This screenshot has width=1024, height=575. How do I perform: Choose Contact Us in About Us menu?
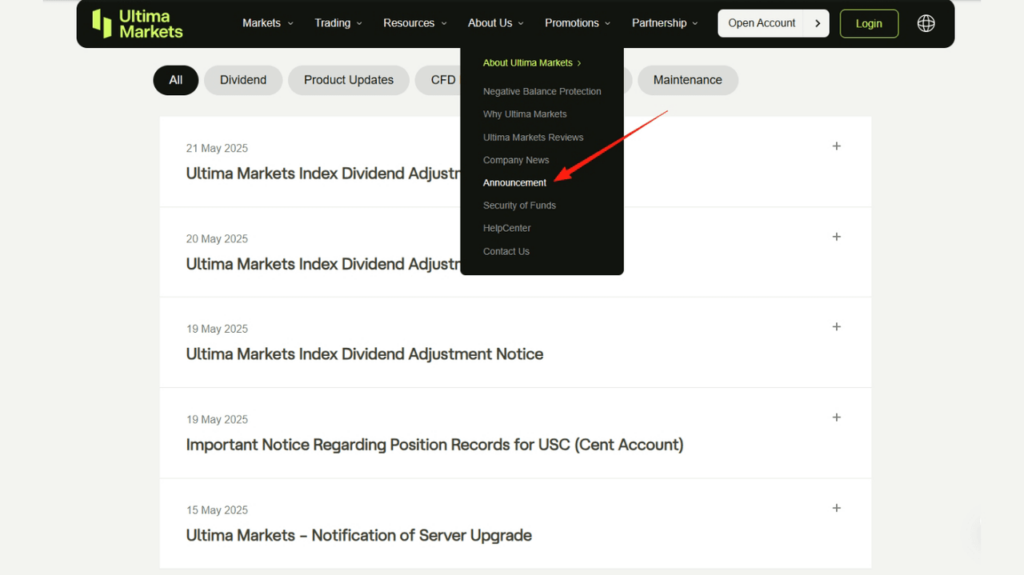506,252
